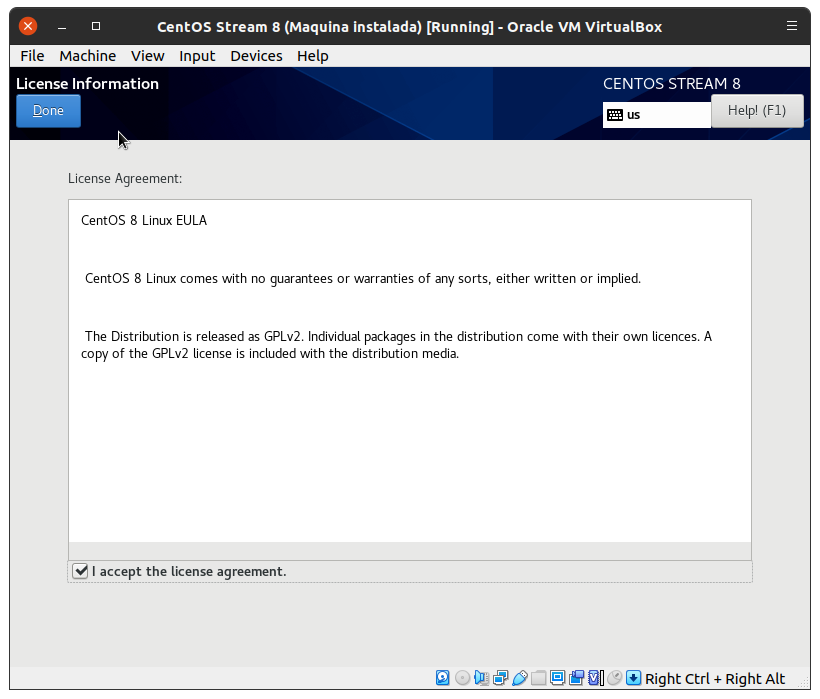Click the optical disk status icon
Image resolution: width=820 pixels, height=699 pixels.
pos(462,678)
